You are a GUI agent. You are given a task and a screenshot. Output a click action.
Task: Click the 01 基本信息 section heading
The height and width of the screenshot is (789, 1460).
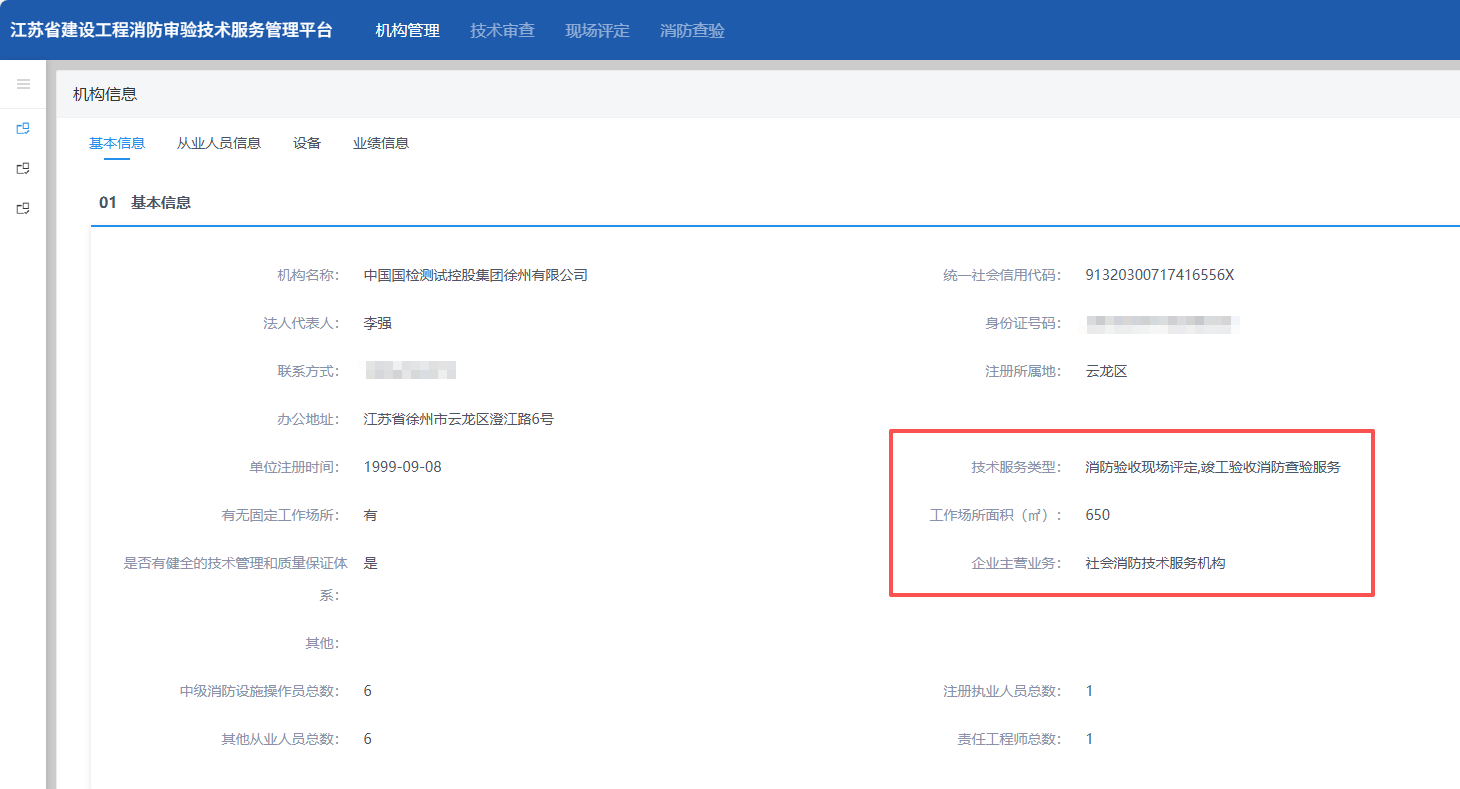[145, 202]
